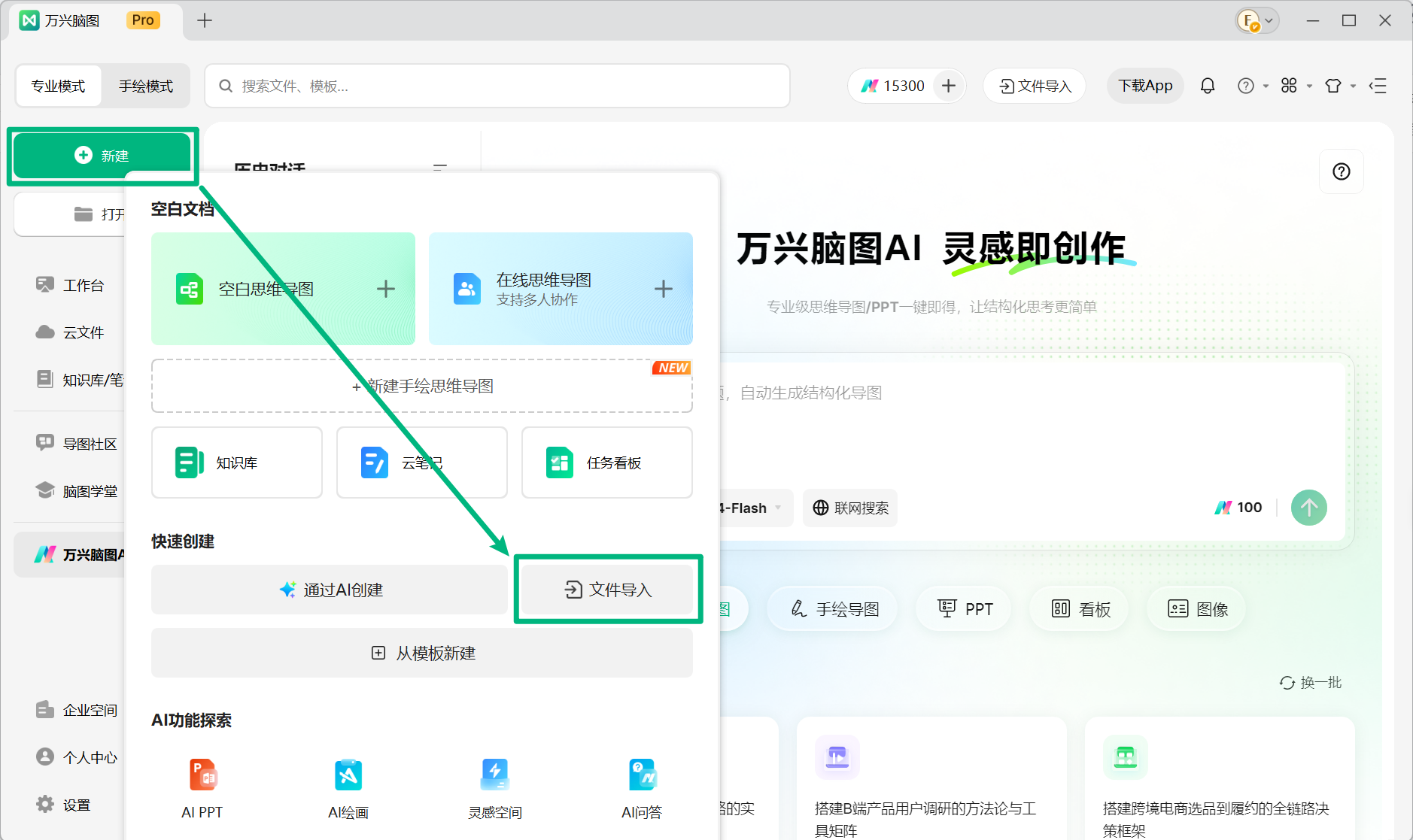Open 导图社区 in sidebar
The image size is (1413, 840).
[75, 444]
